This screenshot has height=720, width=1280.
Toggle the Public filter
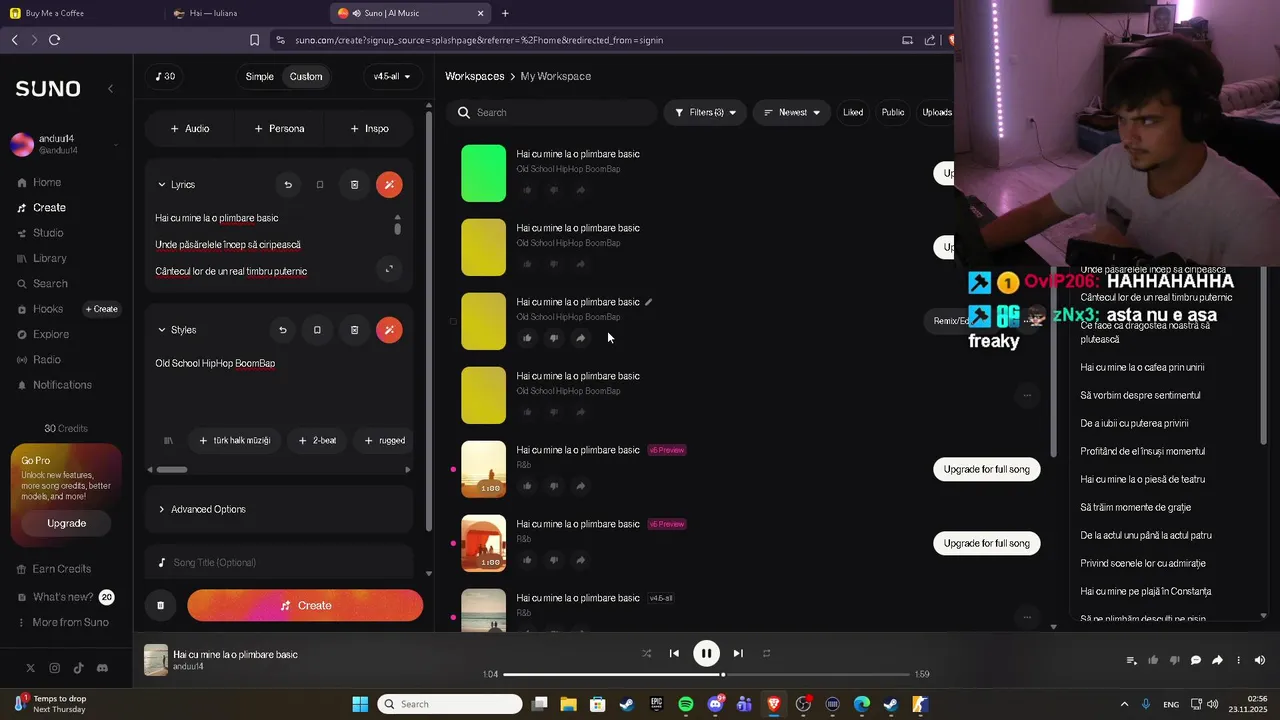point(893,113)
